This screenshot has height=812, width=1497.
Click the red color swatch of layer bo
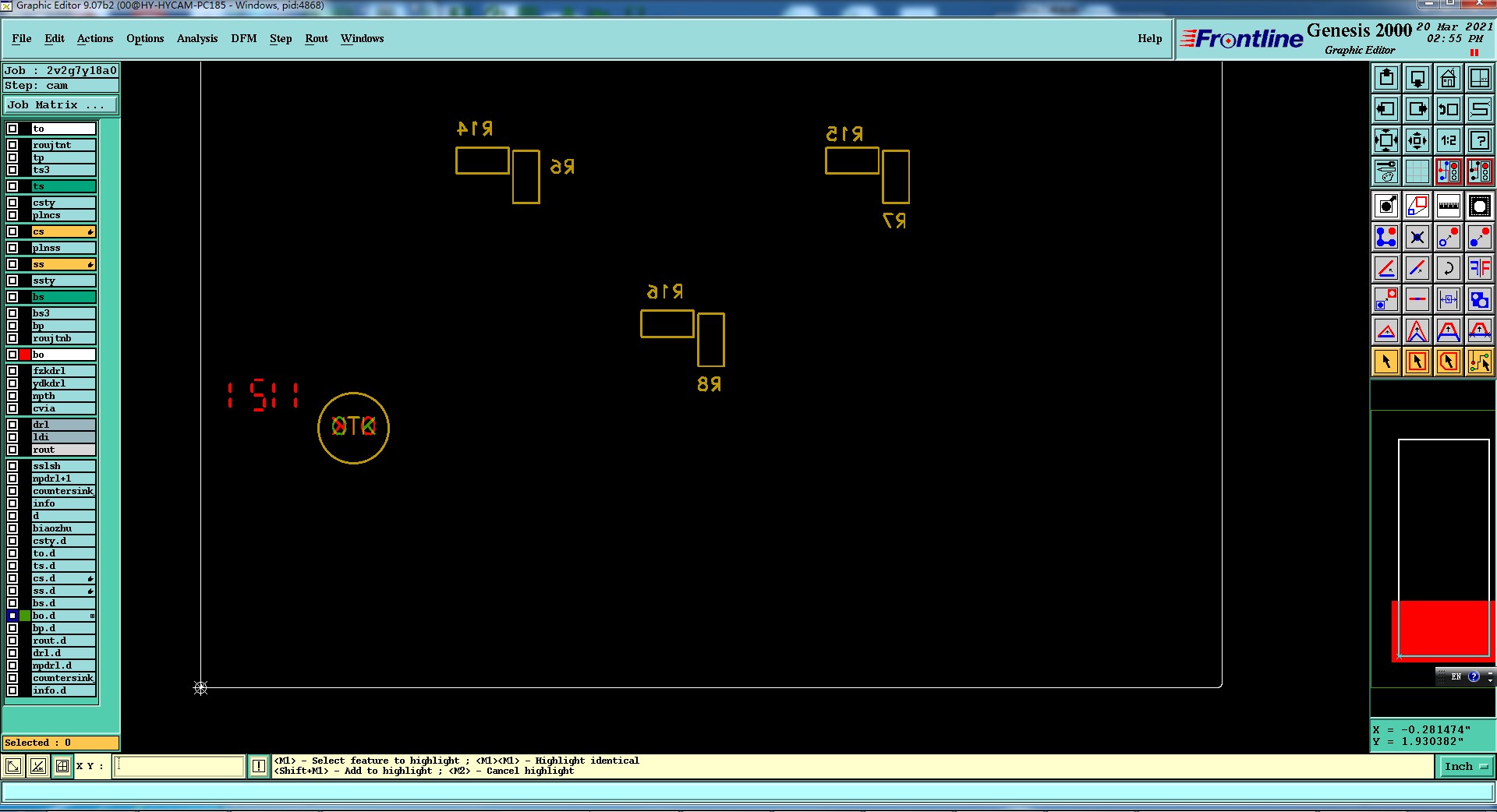click(x=25, y=355)
